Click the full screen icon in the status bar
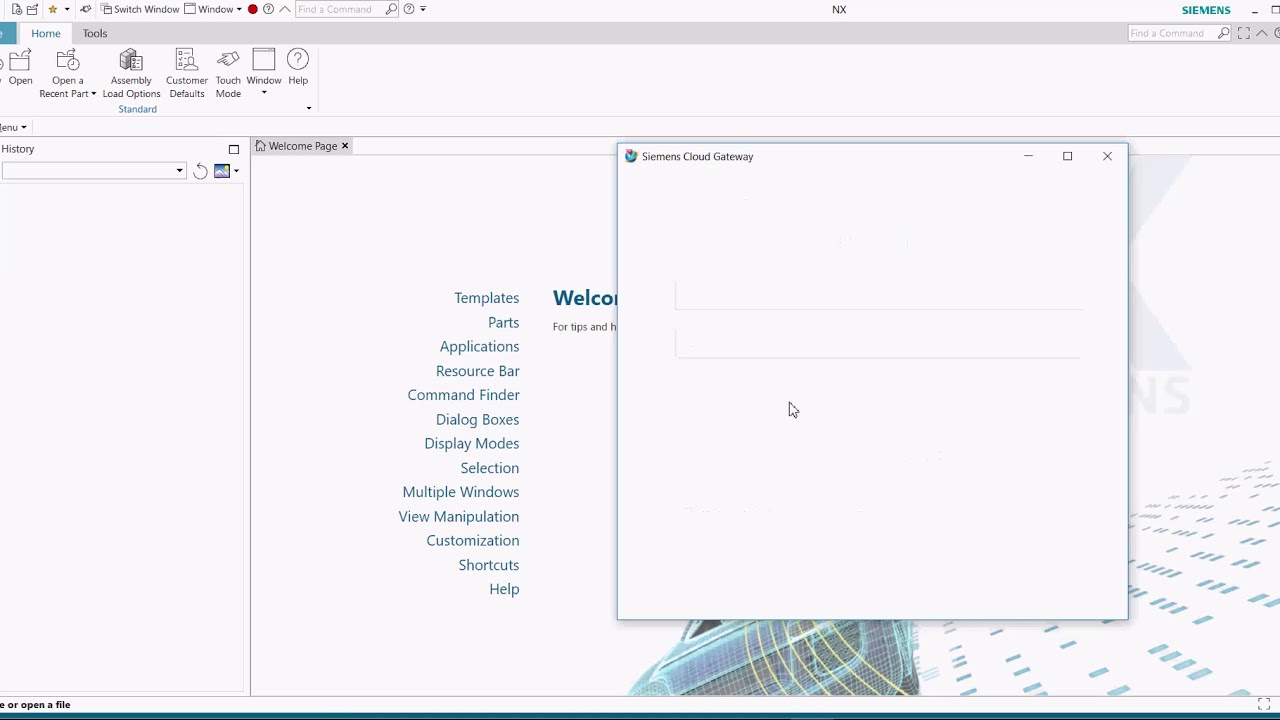The height and width of the screenshot is (720, 1280). coord(1264,704)
